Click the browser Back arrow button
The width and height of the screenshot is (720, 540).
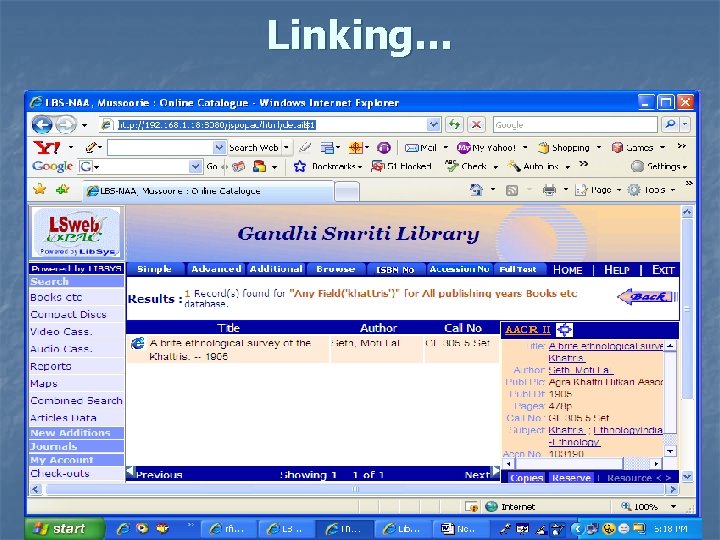(x=42, y=124)
